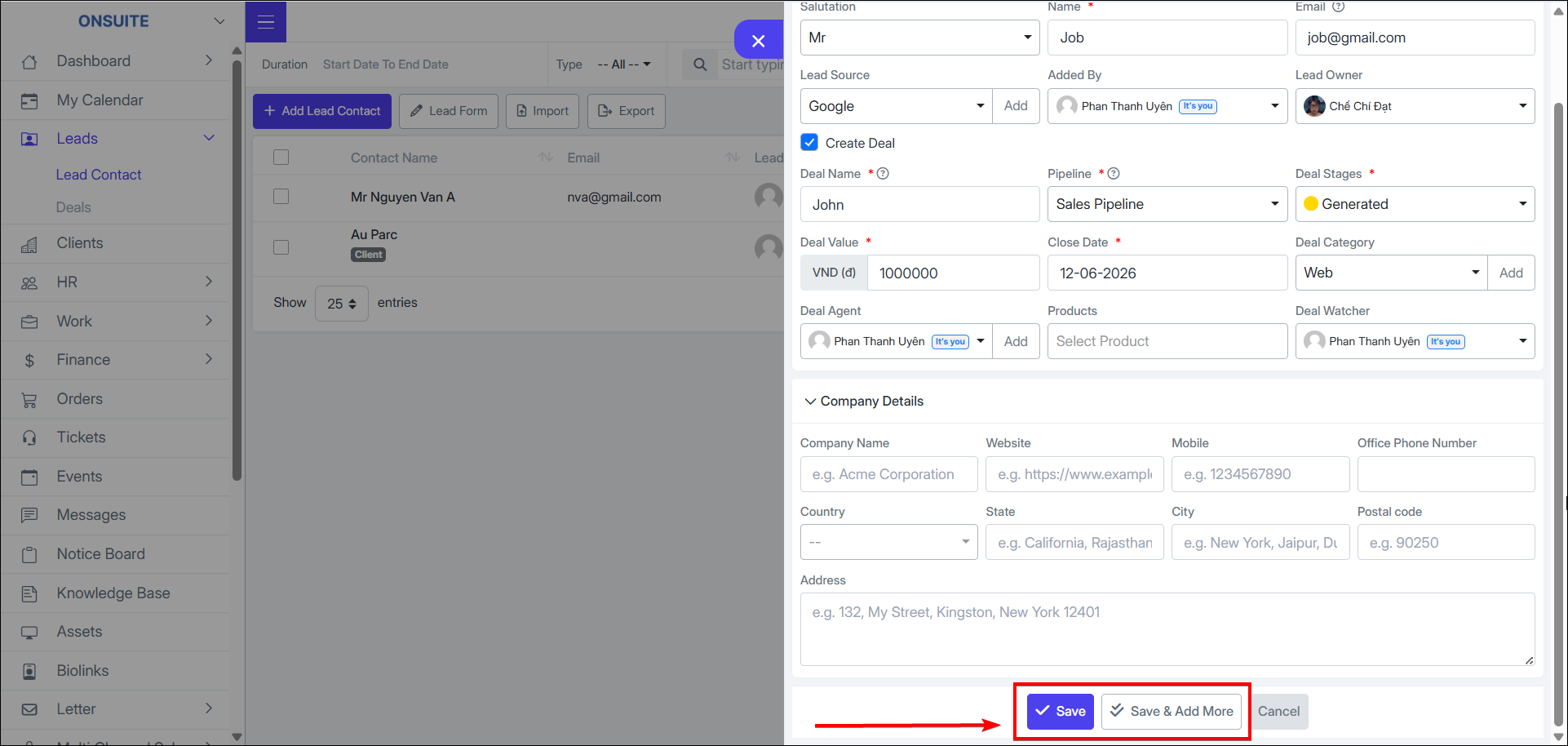Click the Deal Value input field
Image resolution: width=1568 pixels, height=746 pixels.
(954, 273)
